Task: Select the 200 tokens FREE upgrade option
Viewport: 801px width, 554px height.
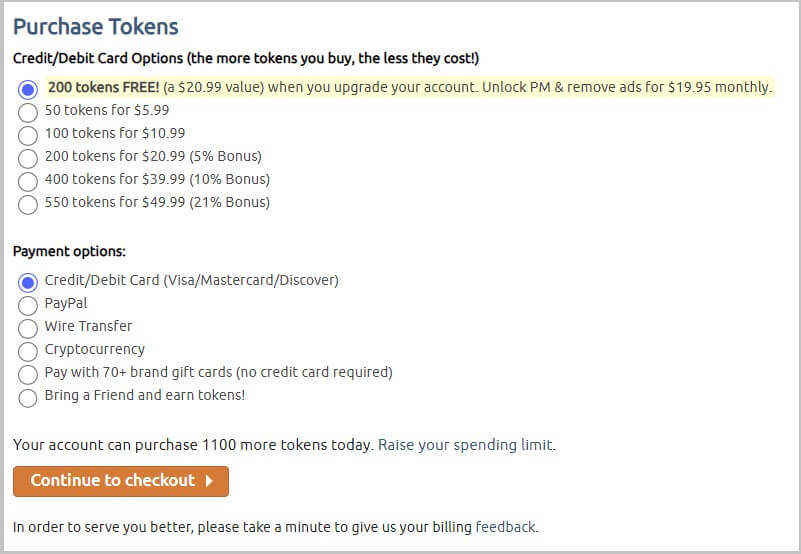Action: [28, 89]
